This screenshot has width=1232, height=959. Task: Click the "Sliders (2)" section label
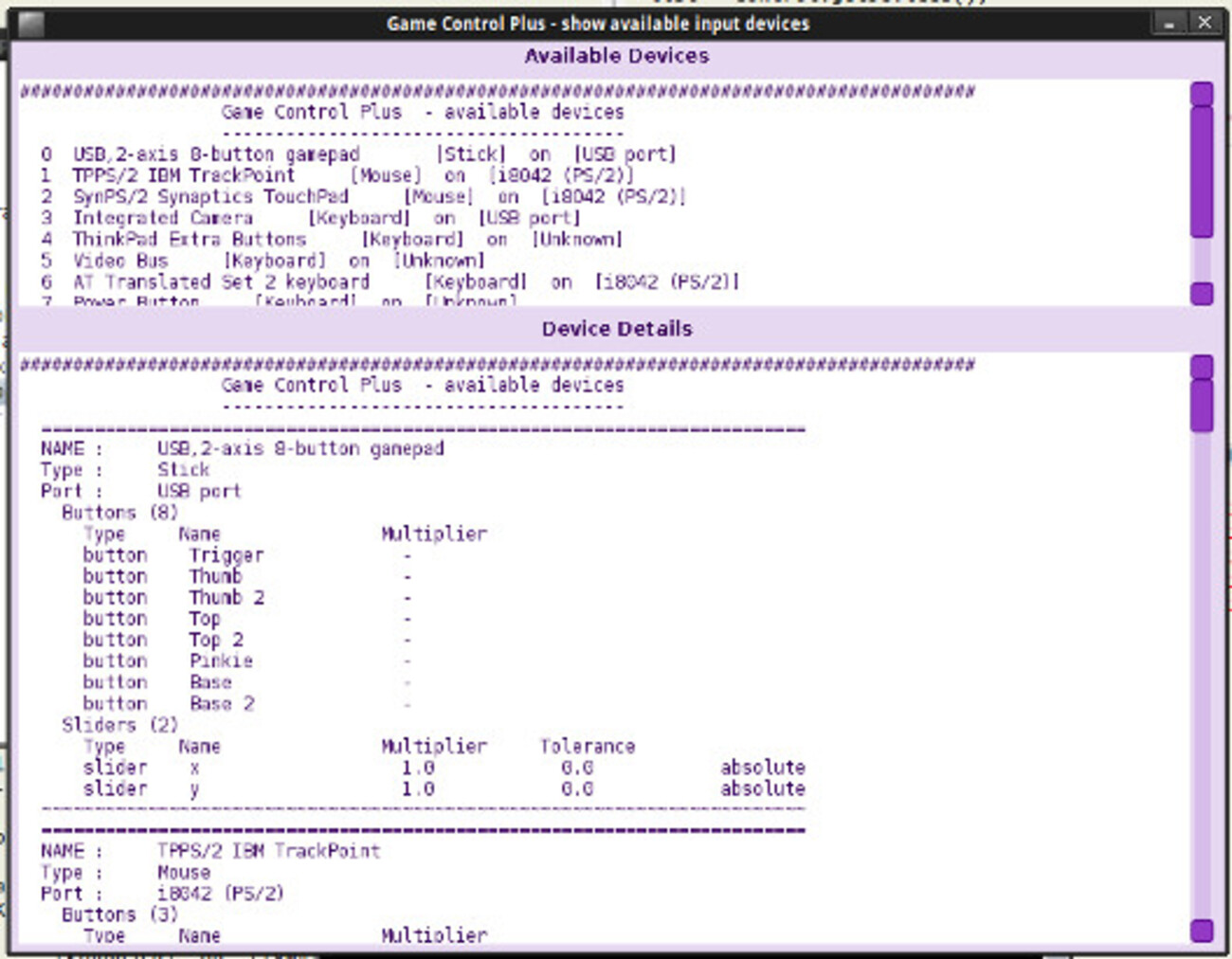pyautogui.click(x=119, y=725)
